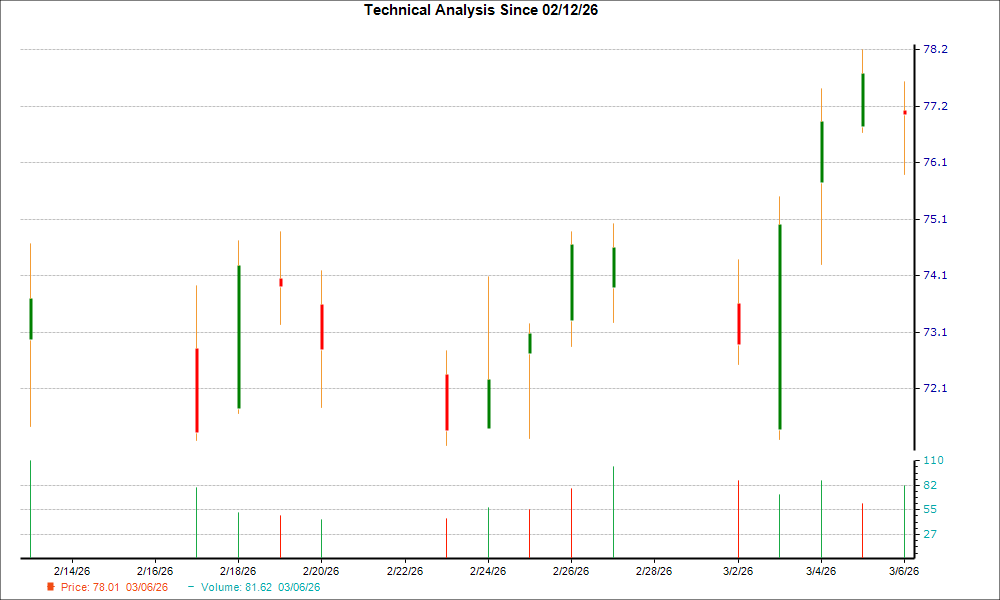Click the tall green candle on 3/3/26
The height and width of the screenshot is (600, 1000).
780,325
